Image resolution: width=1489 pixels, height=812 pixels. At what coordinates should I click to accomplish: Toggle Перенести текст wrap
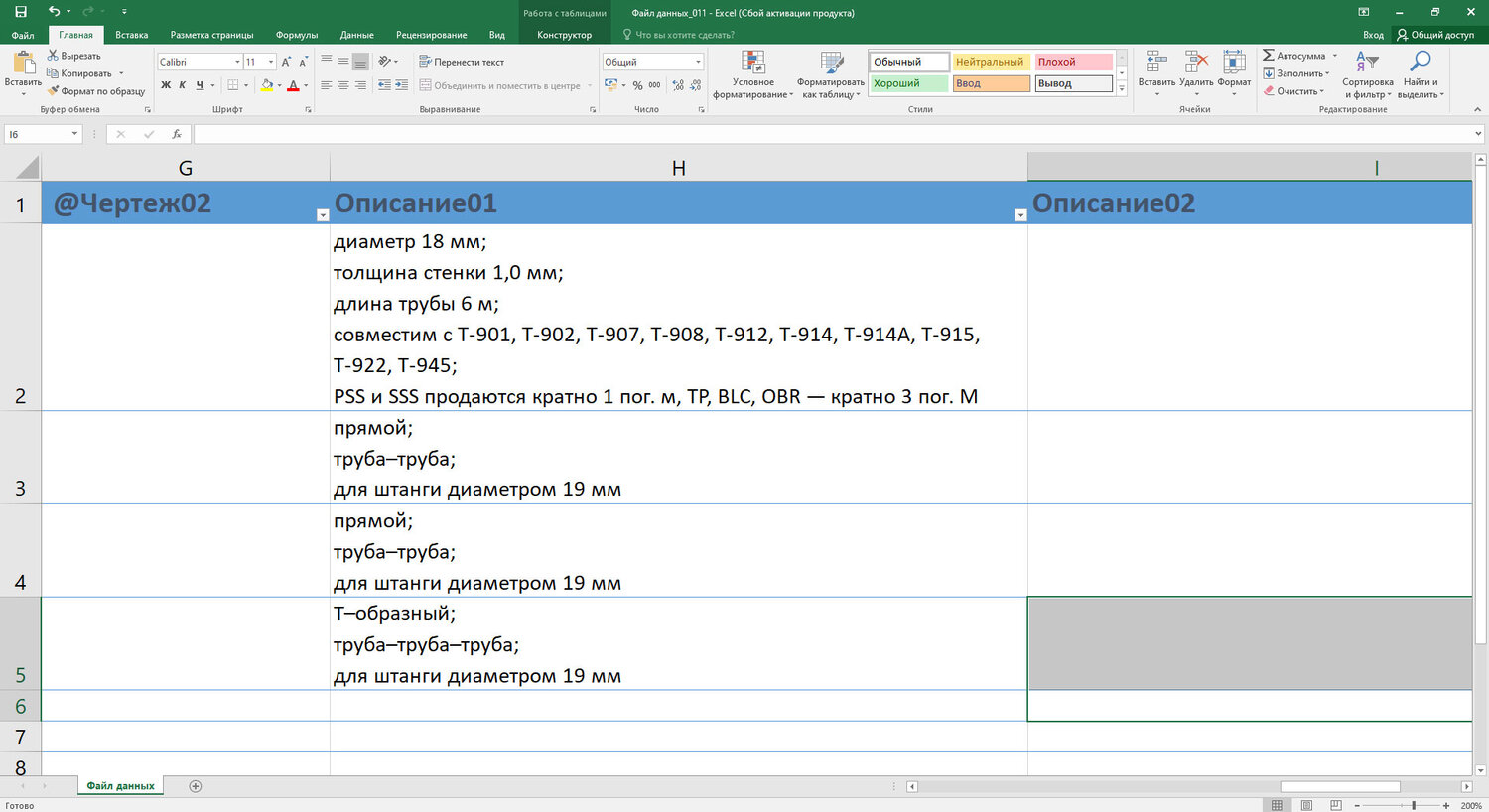click(x=462, y=62)
